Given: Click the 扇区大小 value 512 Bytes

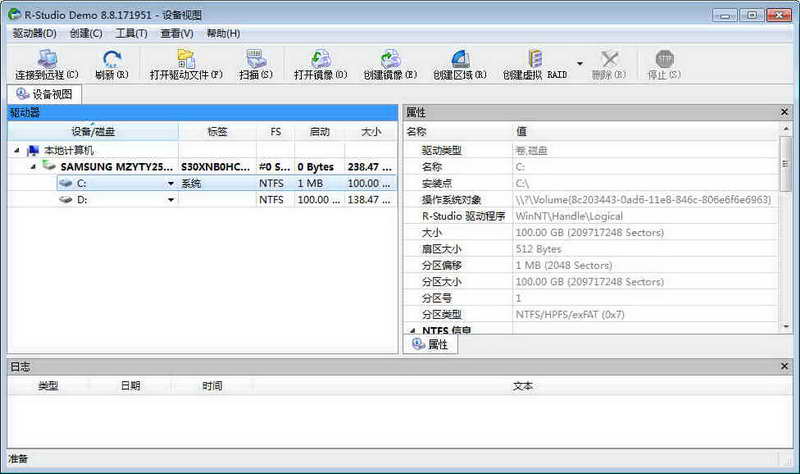Looking at the screenshot, I should pyautogui.click(x=538, y=249).
